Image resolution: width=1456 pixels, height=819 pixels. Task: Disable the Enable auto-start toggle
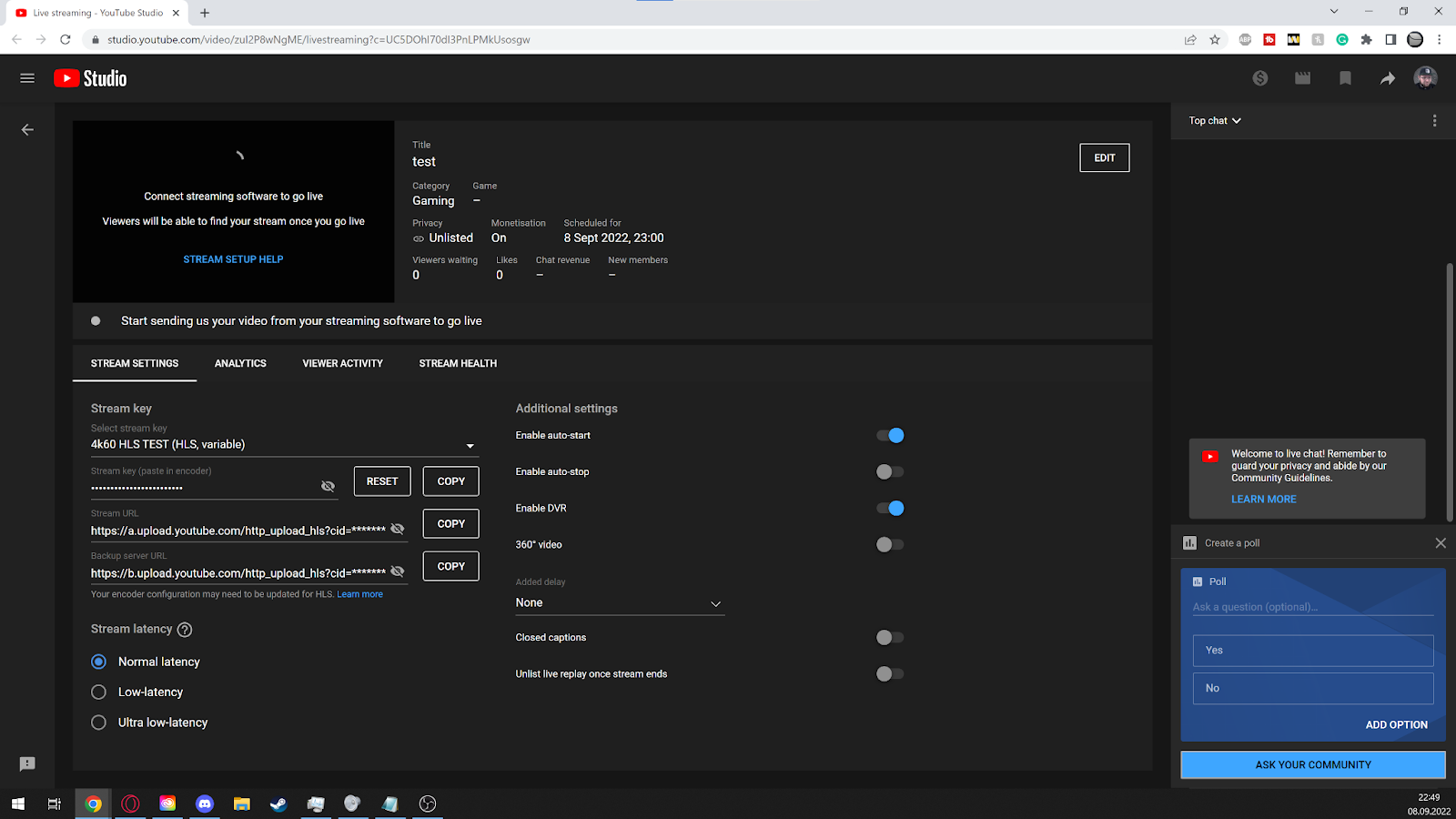(890, 436)
